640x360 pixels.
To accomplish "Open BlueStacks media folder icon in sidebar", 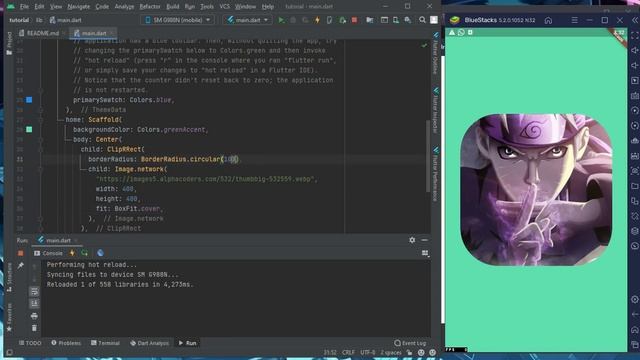I will (x=635, y=186).
